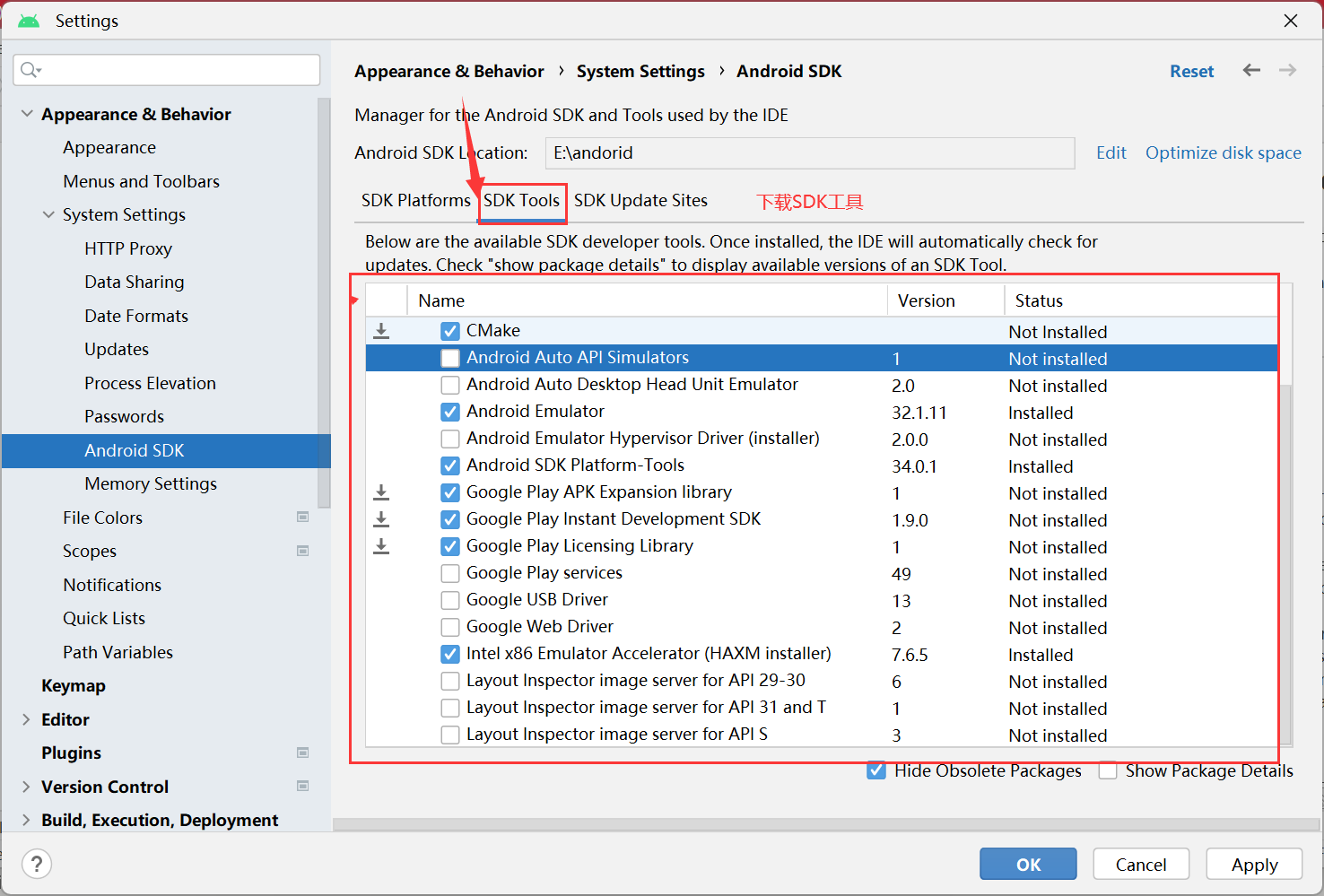
Task: Uncheck the Android Emulator checkbox
Action: point(450,412)
